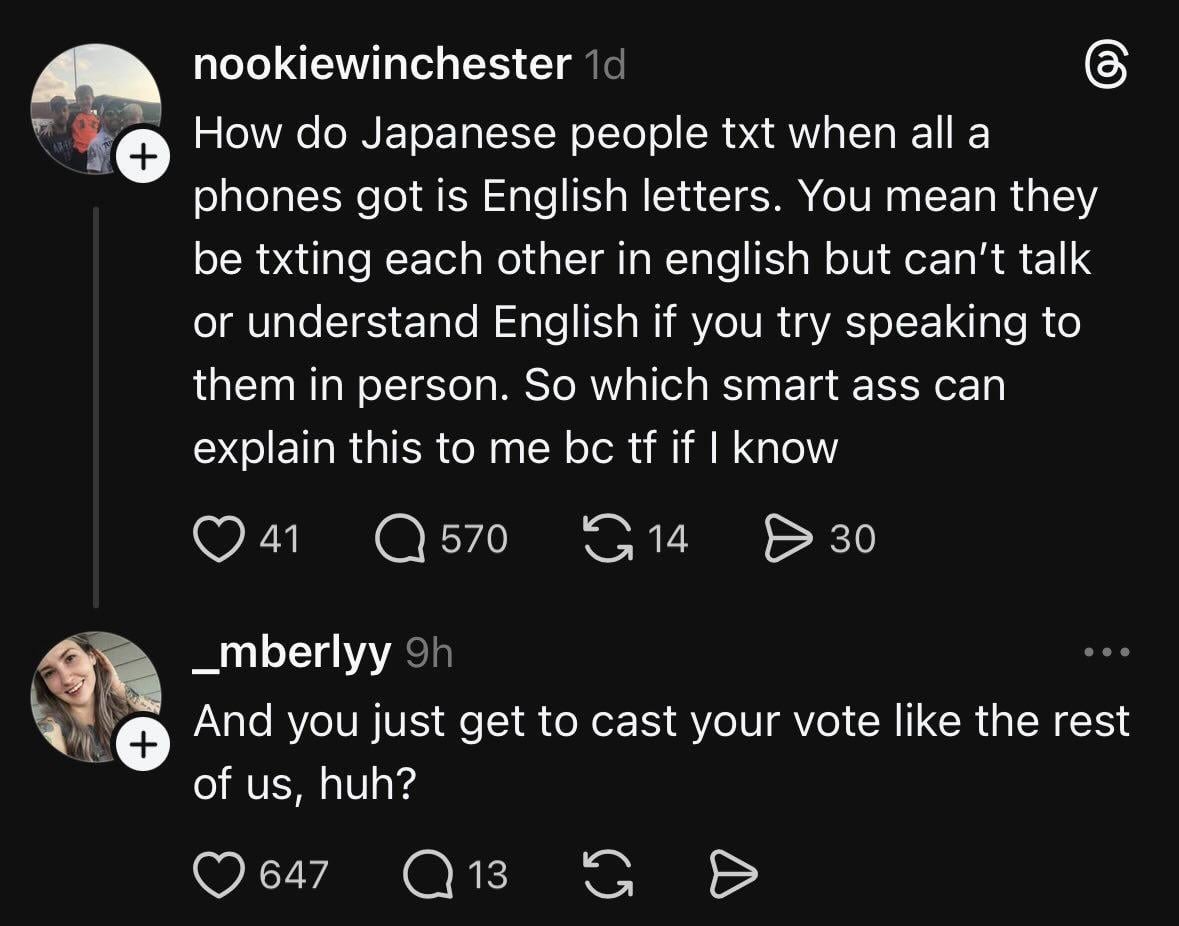This screenshot has width=1179, height=926.
Task: Share nookiewinchester's post via send icon
Action: tap(787, 539)
